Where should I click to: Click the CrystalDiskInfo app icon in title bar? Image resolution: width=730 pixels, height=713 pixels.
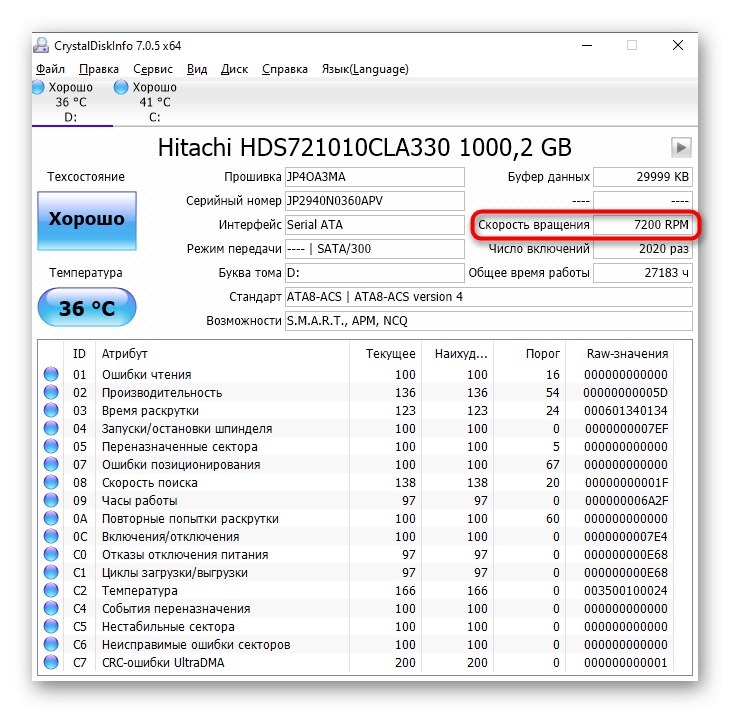point(41,45)
